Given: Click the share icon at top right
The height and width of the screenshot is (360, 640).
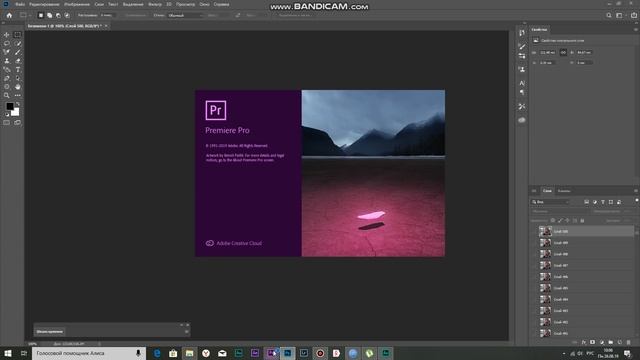Looking at the screenshot, I should [x=634, y=16].
